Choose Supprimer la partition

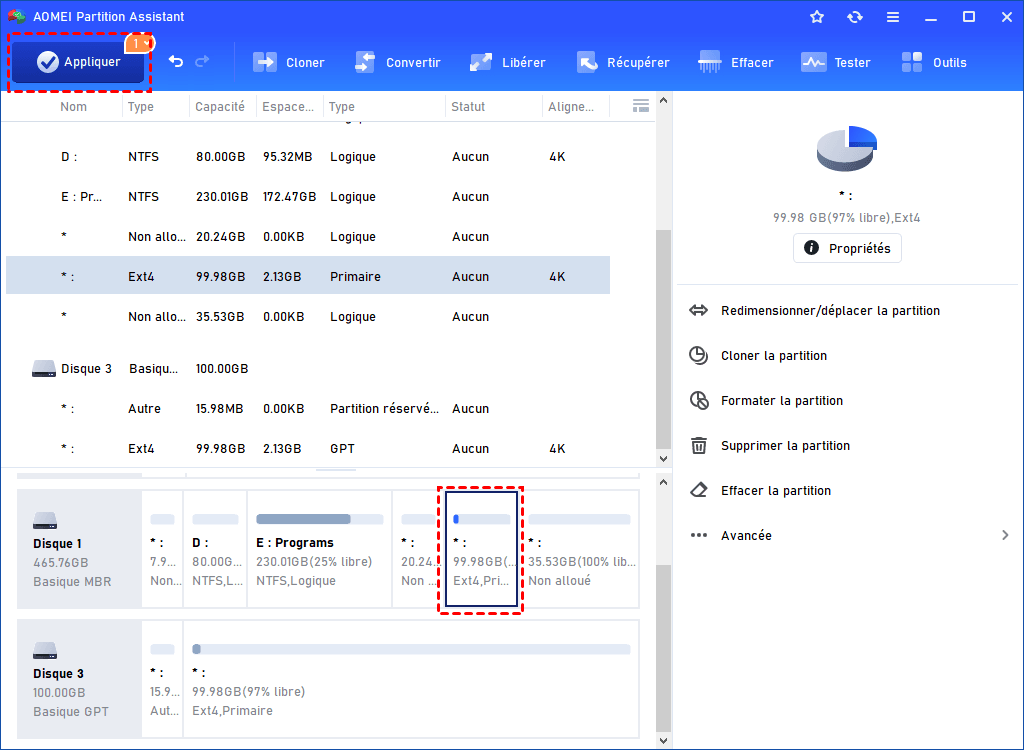(x=785, y=446)
